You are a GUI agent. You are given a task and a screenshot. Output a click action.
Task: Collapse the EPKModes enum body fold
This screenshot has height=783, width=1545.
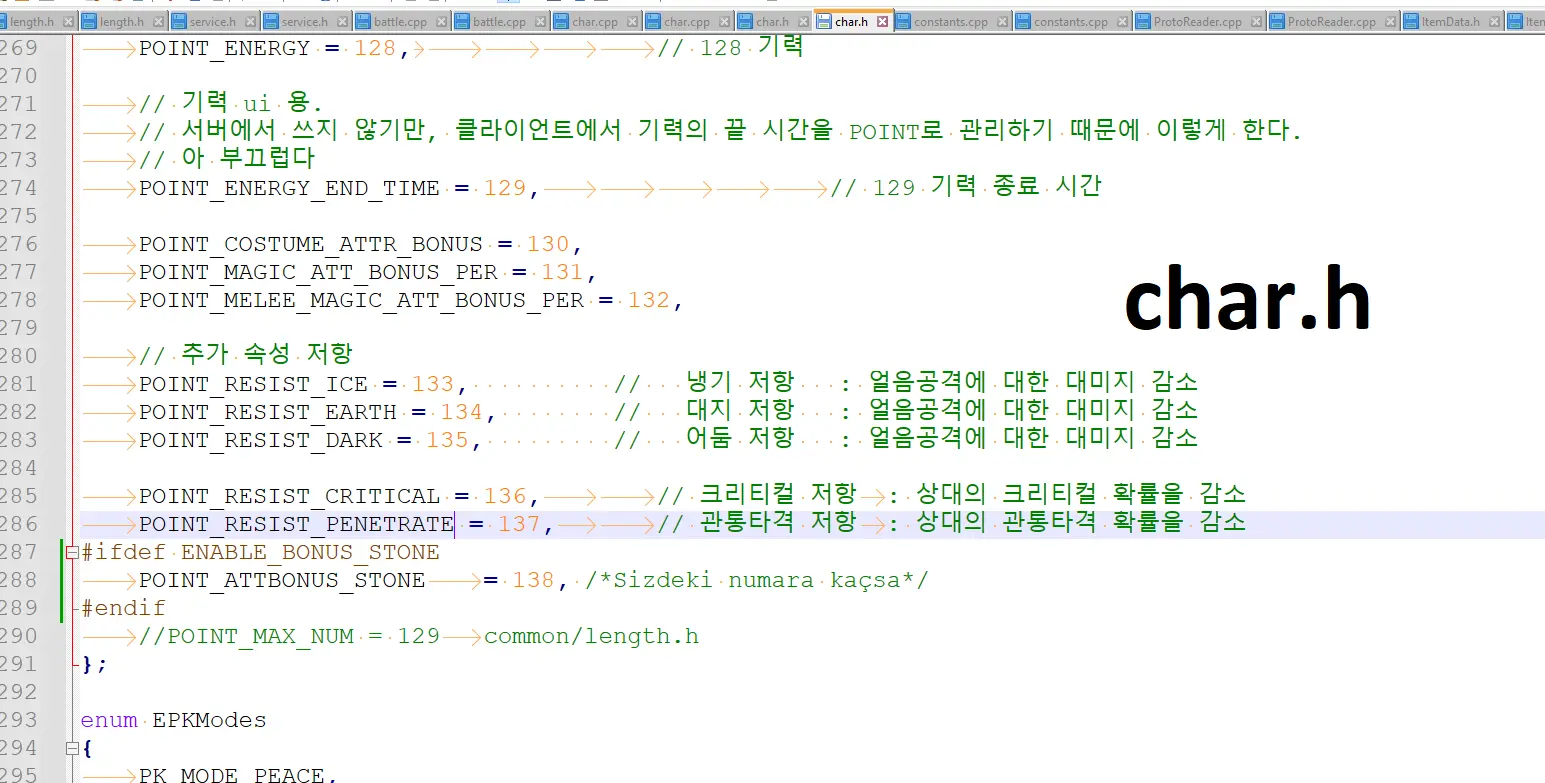(x=70, y=748)
